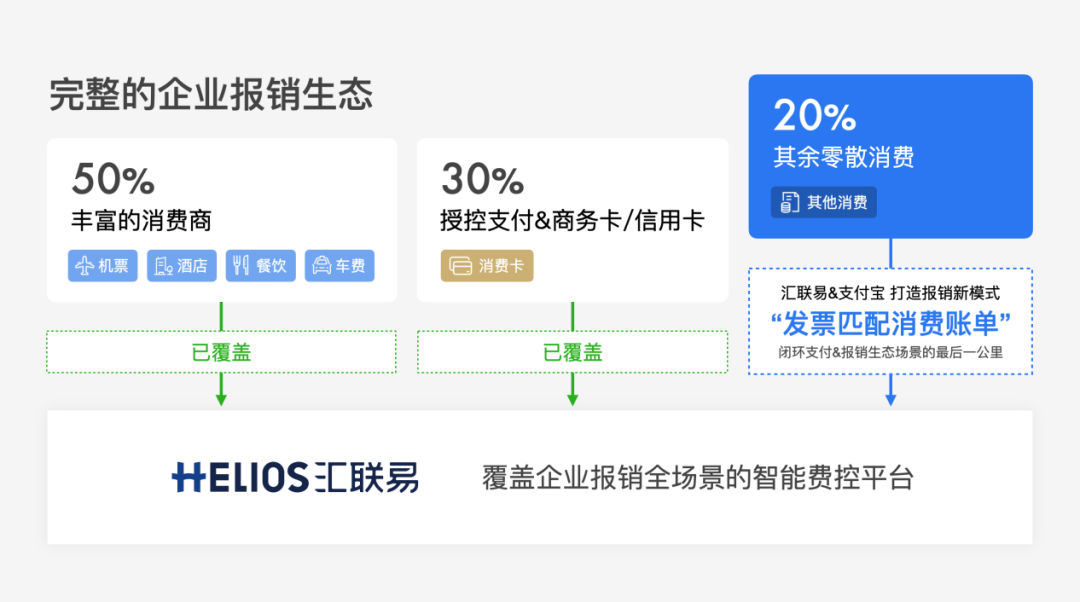Viewport: 1080px width, 602px height.
Task: Click the document icon in 其他消费 tag
Action: tap(790, 203)
